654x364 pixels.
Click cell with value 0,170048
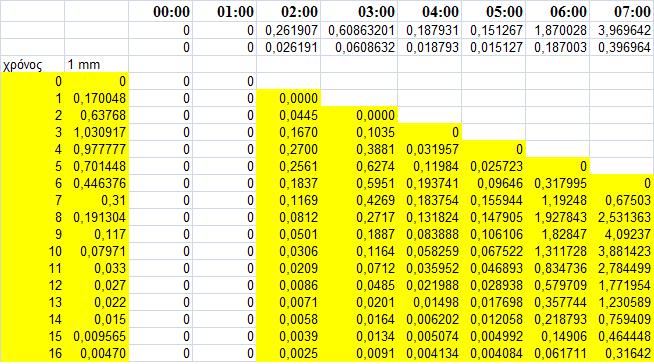97,98
